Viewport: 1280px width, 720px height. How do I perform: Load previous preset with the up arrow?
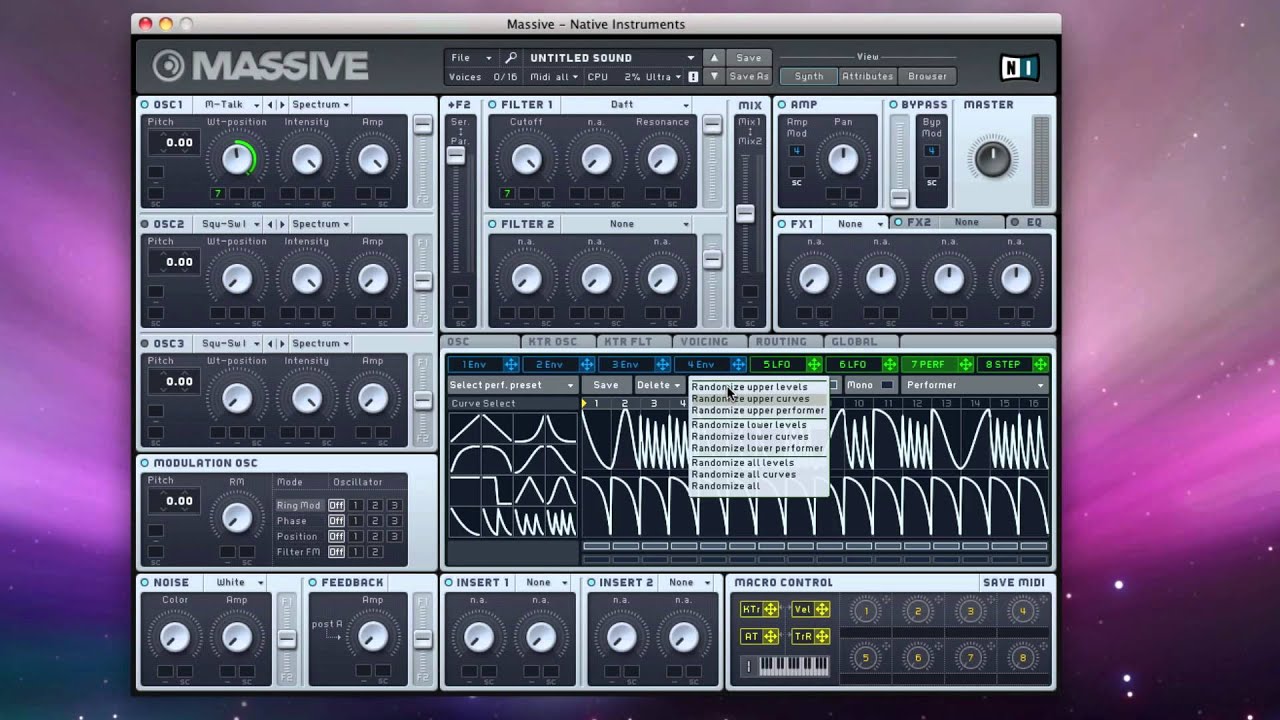[x=714, y=58]
